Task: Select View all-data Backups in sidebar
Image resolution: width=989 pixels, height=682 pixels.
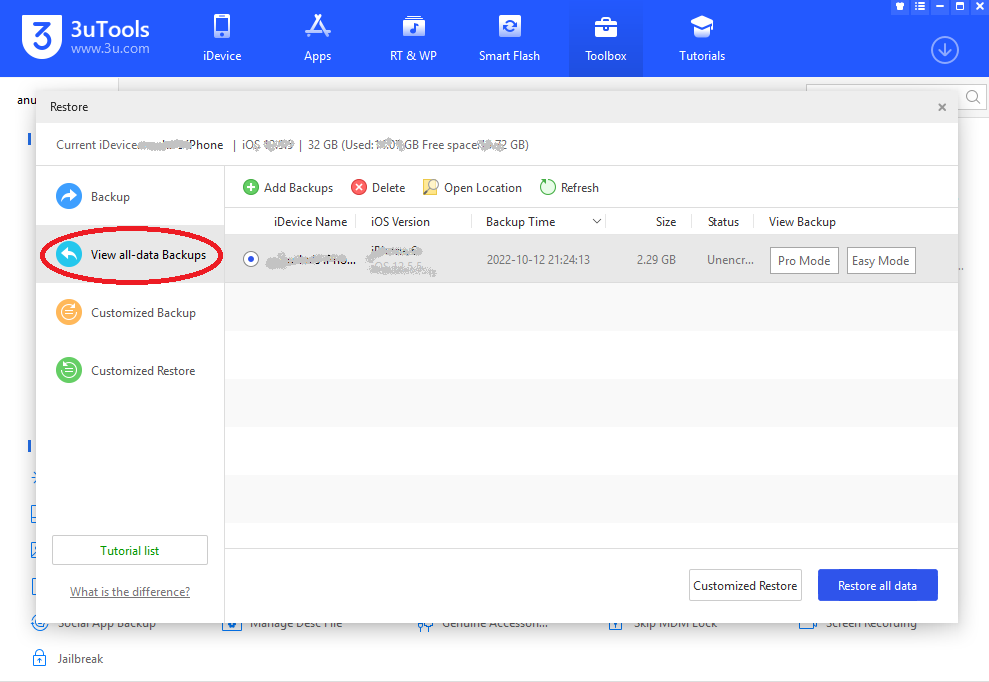Action: (130, 255)
